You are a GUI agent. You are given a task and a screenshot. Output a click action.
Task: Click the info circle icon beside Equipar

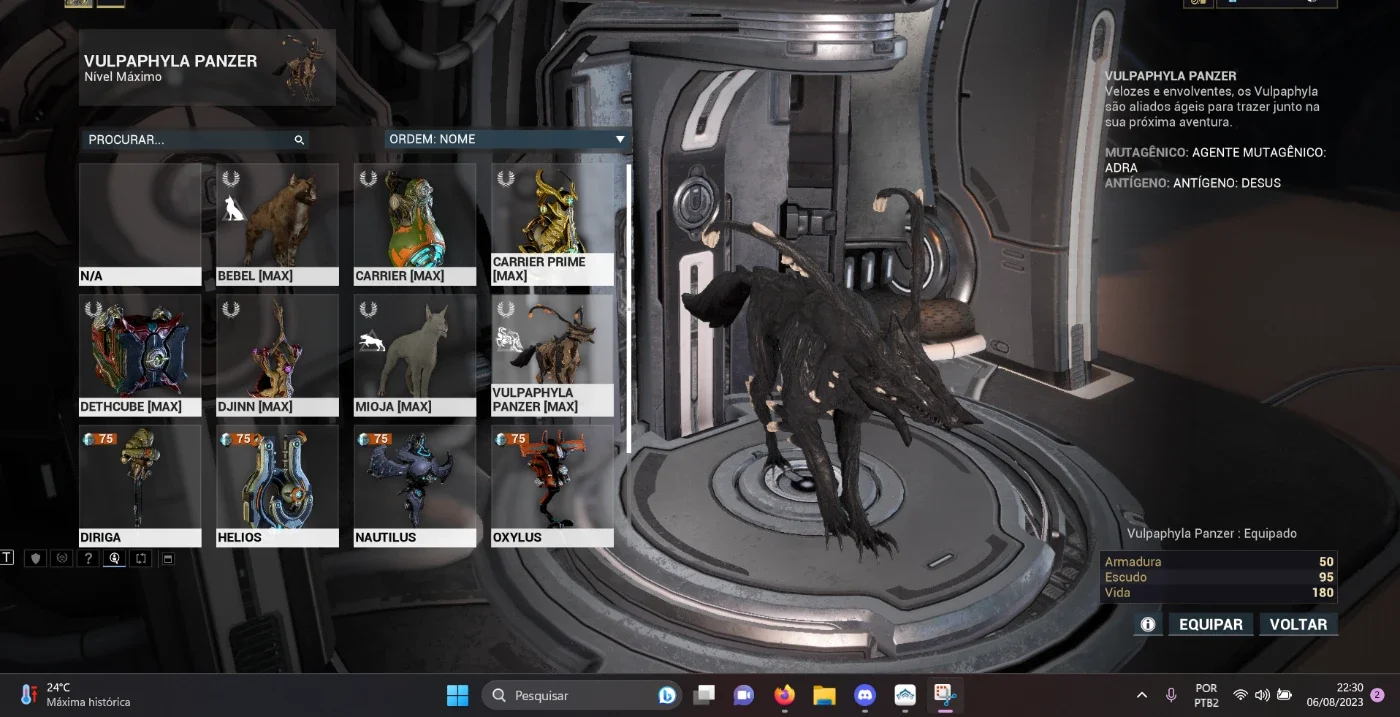click(x=1148, y=624)
